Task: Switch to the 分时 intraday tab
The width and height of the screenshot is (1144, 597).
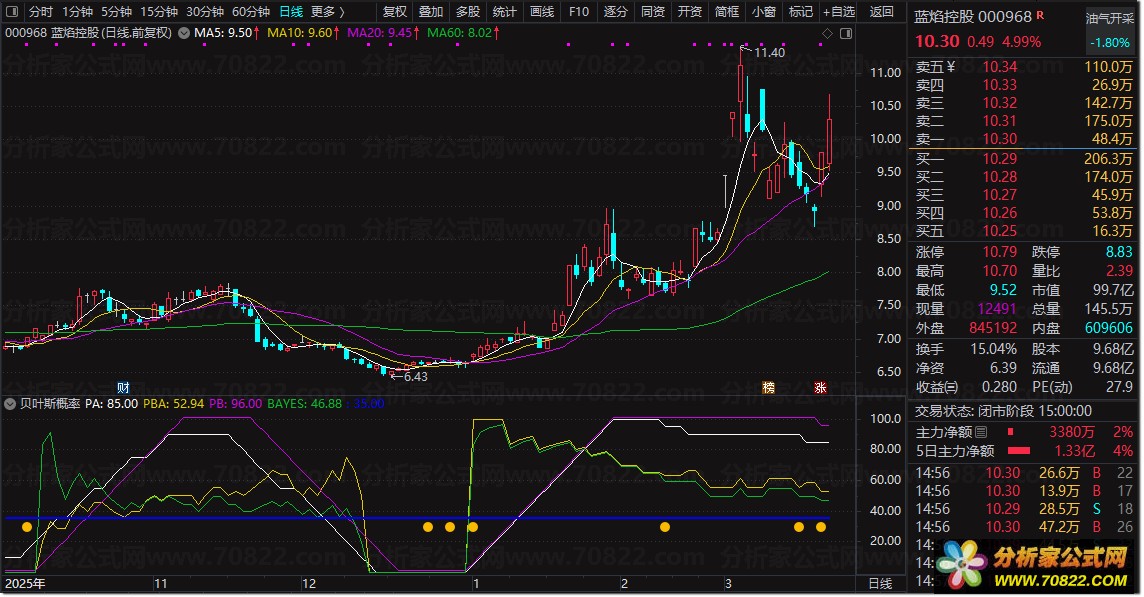Action: (x=40, y=12)
